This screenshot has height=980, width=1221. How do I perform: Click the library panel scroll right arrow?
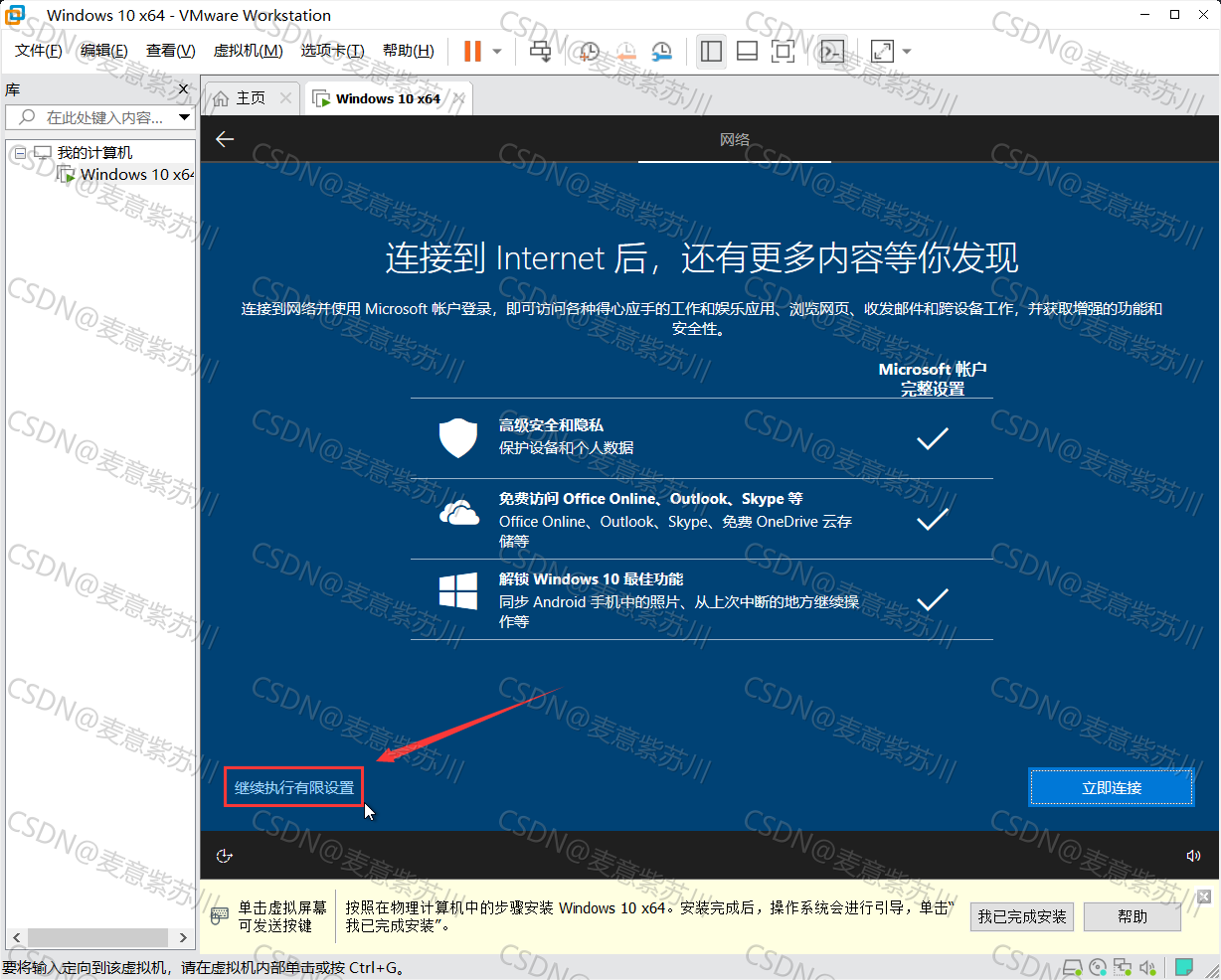tap(183, 937)
